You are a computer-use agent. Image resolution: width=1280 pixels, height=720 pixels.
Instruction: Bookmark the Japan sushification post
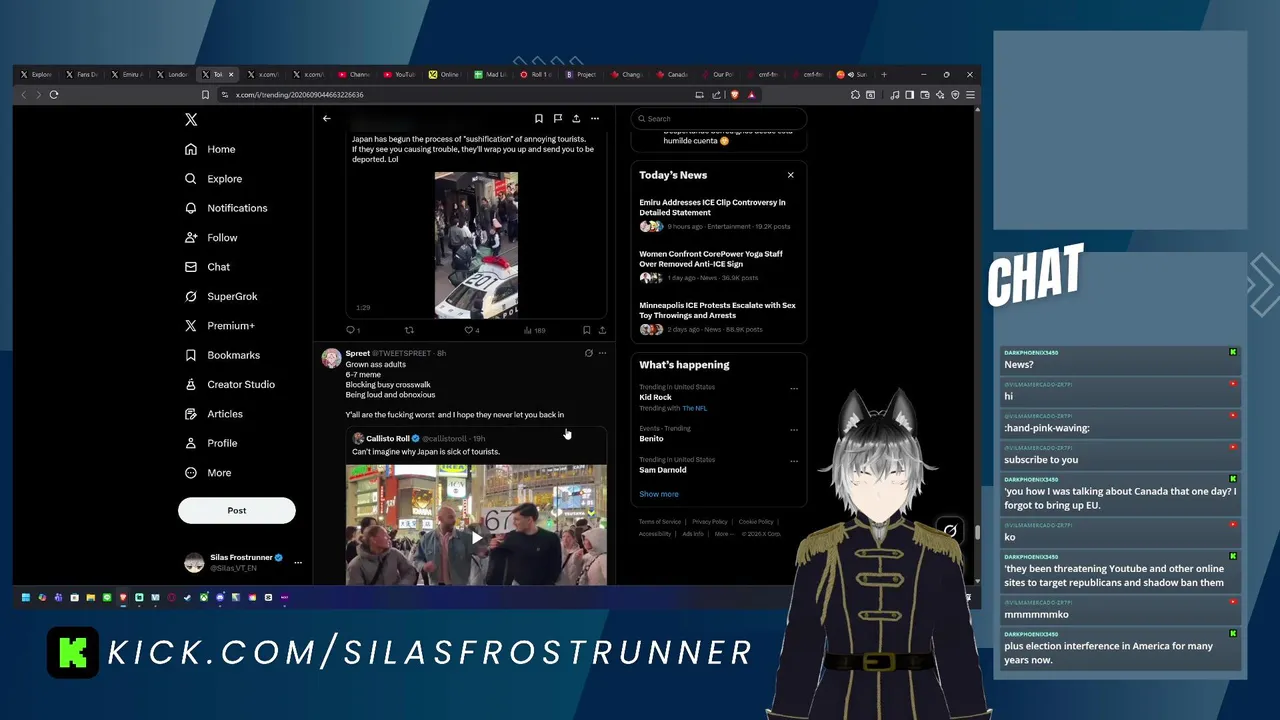(586, 330)
